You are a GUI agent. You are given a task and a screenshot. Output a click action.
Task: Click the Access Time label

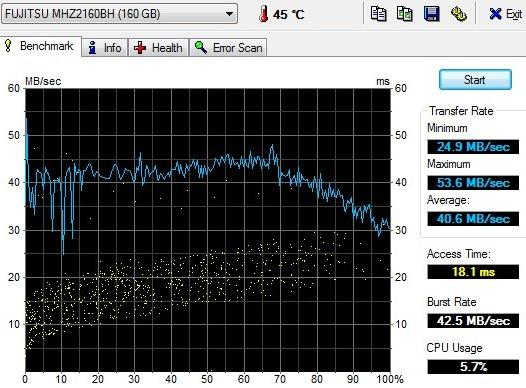459,254
